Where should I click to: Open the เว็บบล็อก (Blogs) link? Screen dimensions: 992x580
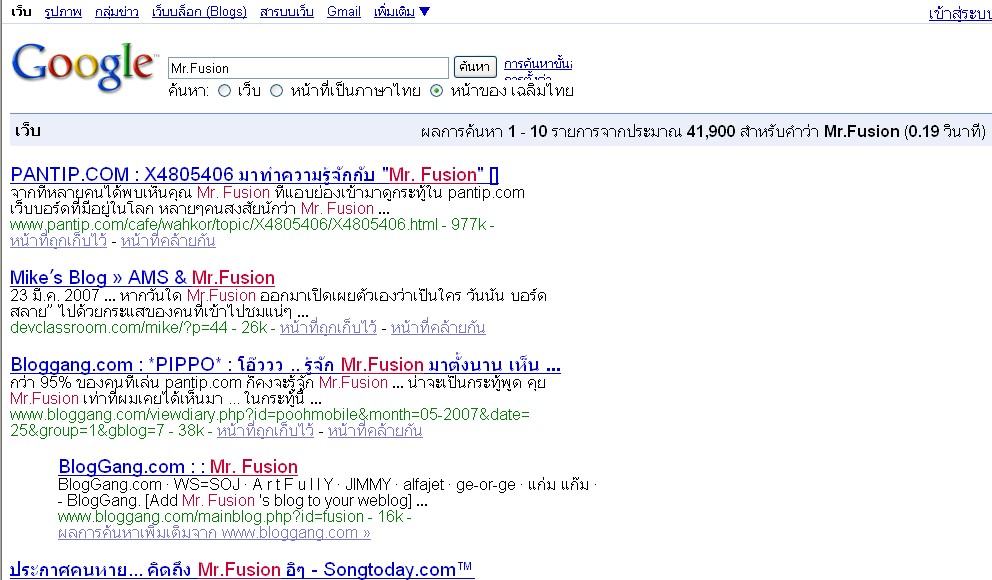[199, 12]
